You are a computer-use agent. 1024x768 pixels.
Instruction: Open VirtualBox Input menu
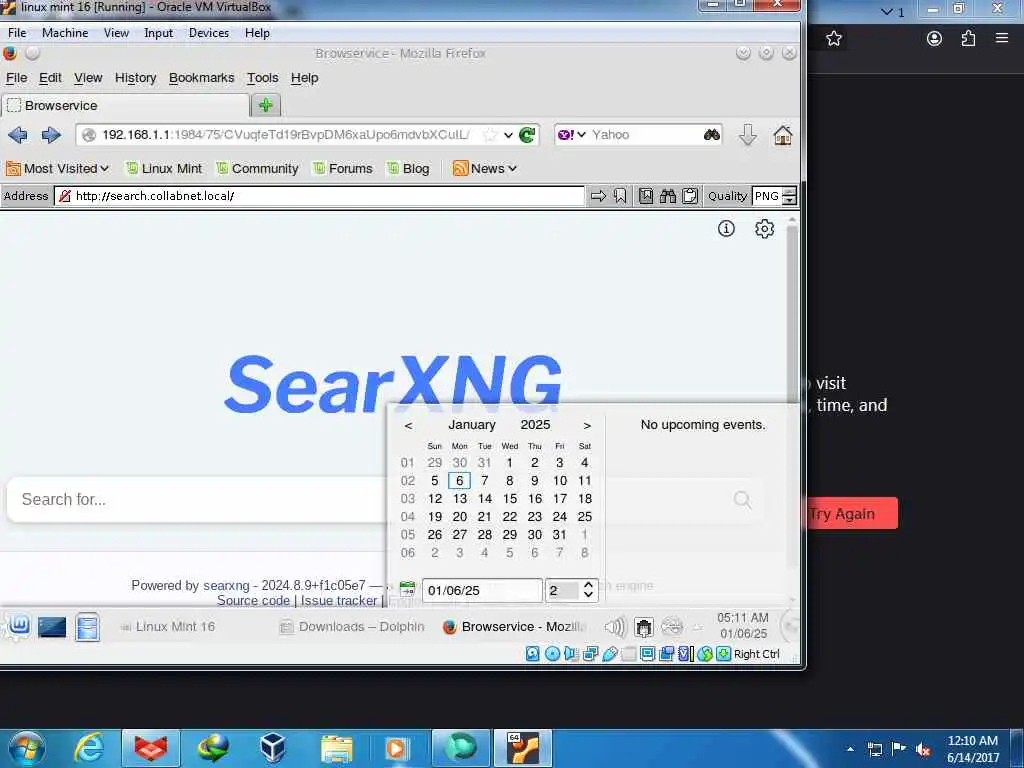[x=159, y=33]
